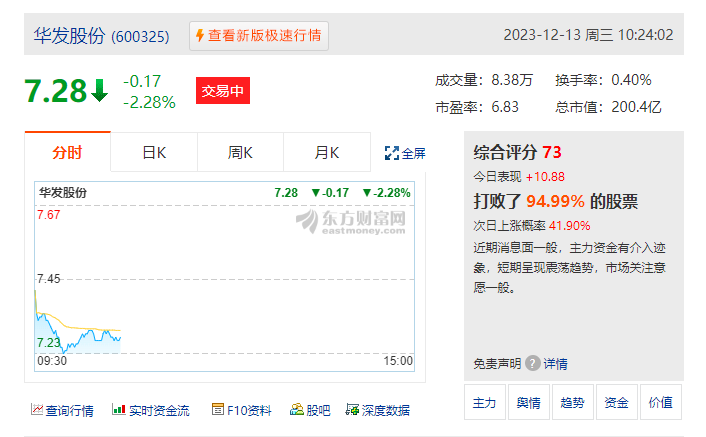Click the 全屏 link text
This screenshot has width=706, height=437.
point(413,153)
